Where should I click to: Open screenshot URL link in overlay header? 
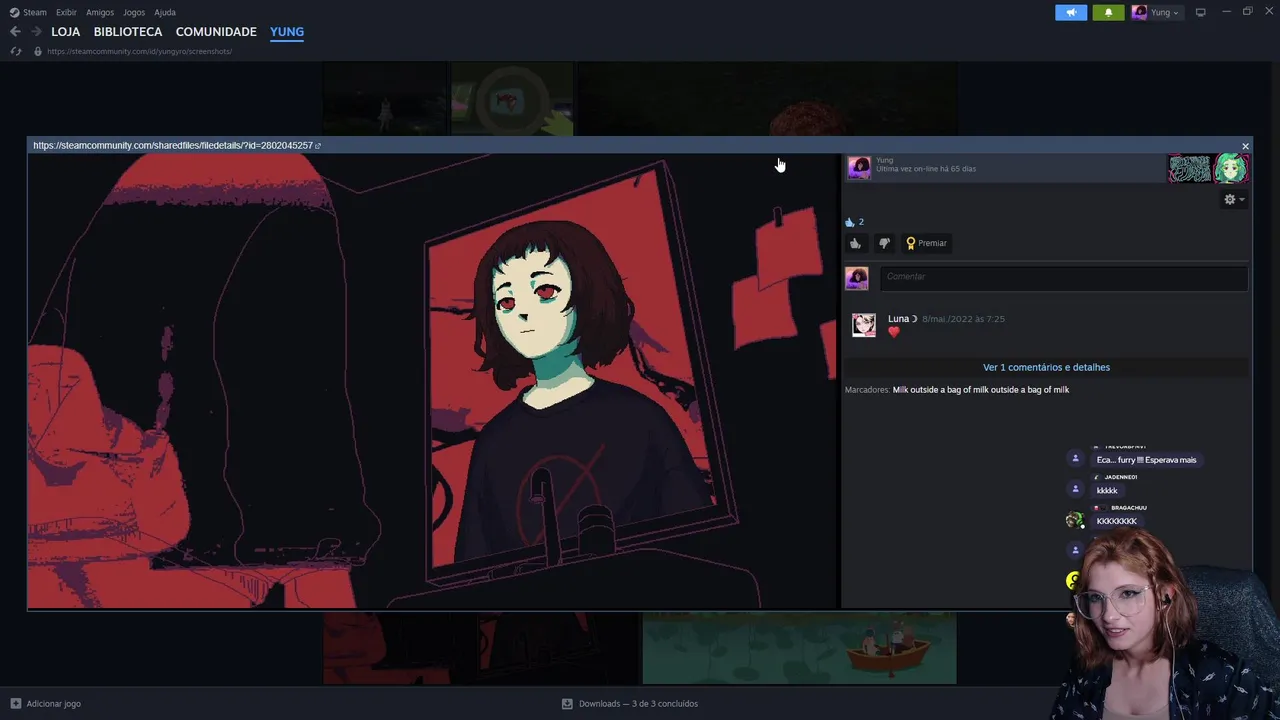tap(176, 145)
